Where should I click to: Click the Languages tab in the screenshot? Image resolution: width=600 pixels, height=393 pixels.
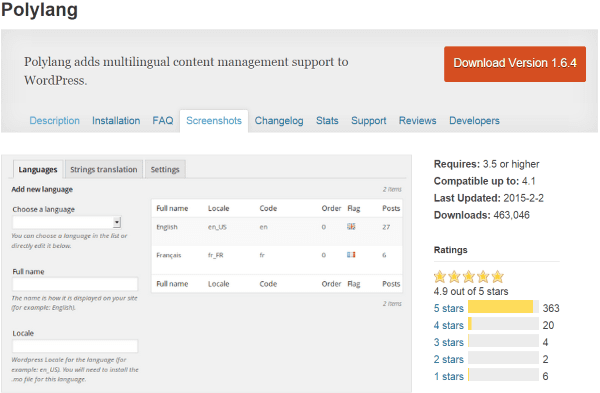click(38, 169)
